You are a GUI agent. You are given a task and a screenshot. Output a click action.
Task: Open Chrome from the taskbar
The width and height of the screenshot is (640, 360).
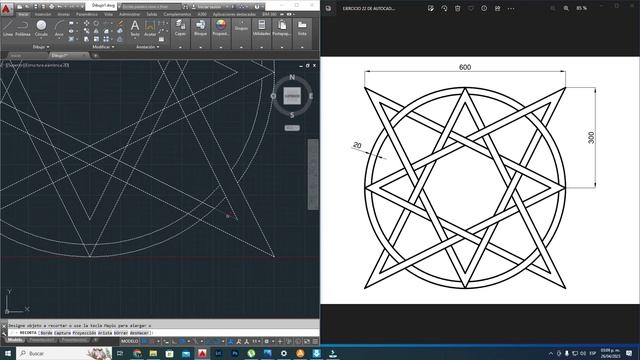click(137, 353)
